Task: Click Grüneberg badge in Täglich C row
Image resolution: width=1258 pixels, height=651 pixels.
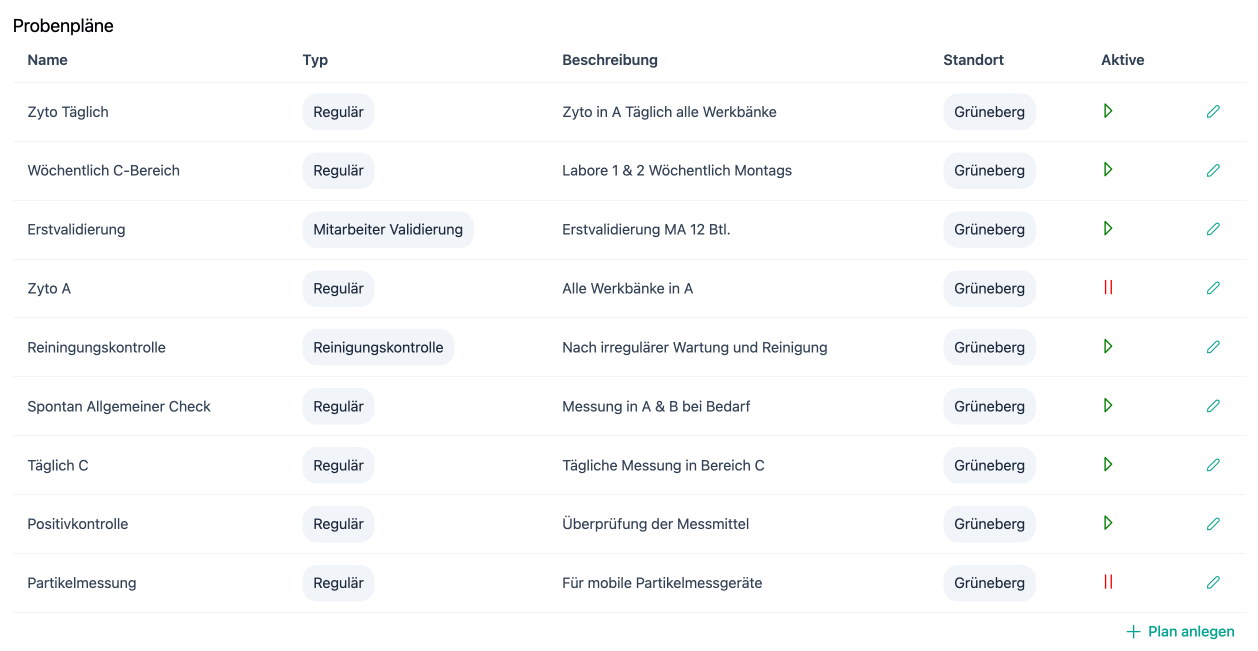Action: (x=989, y=466)
